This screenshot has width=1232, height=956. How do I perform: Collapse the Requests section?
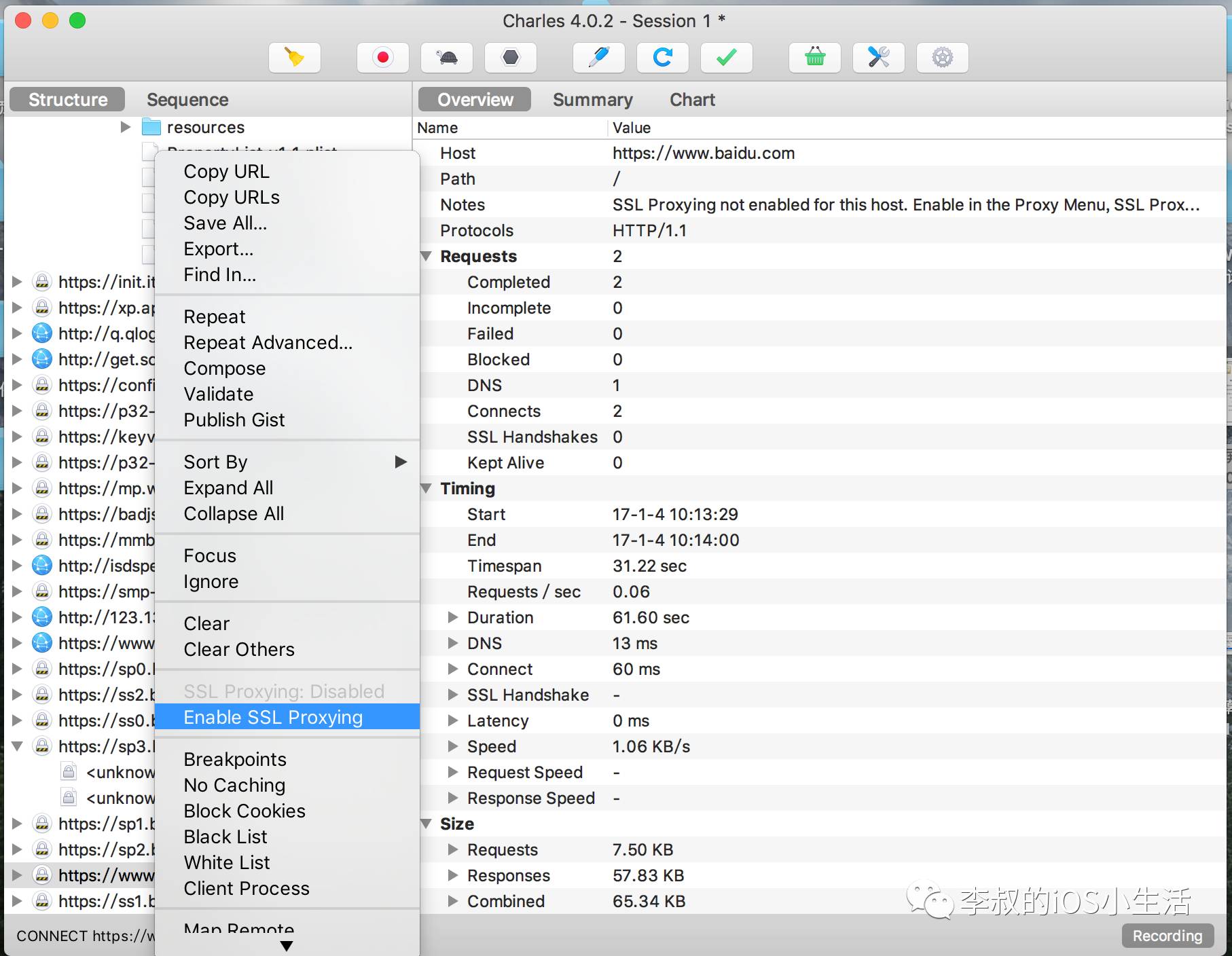(x=427, y=257)
